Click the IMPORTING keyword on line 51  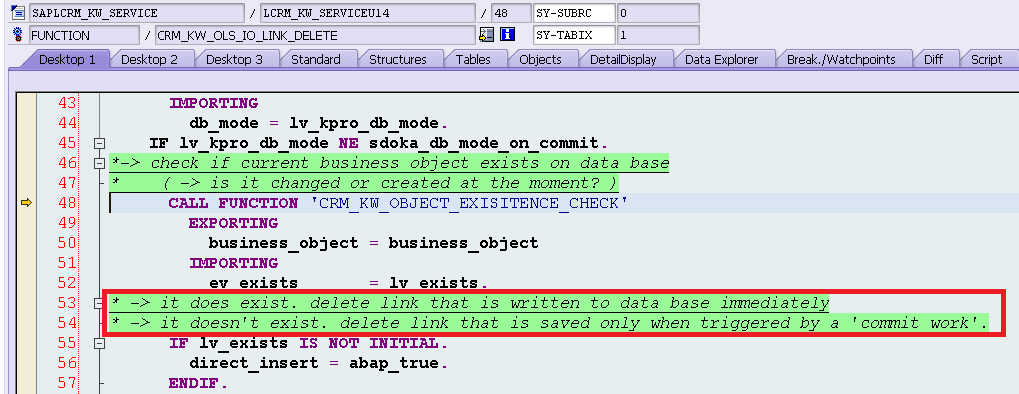coord(233,263)
